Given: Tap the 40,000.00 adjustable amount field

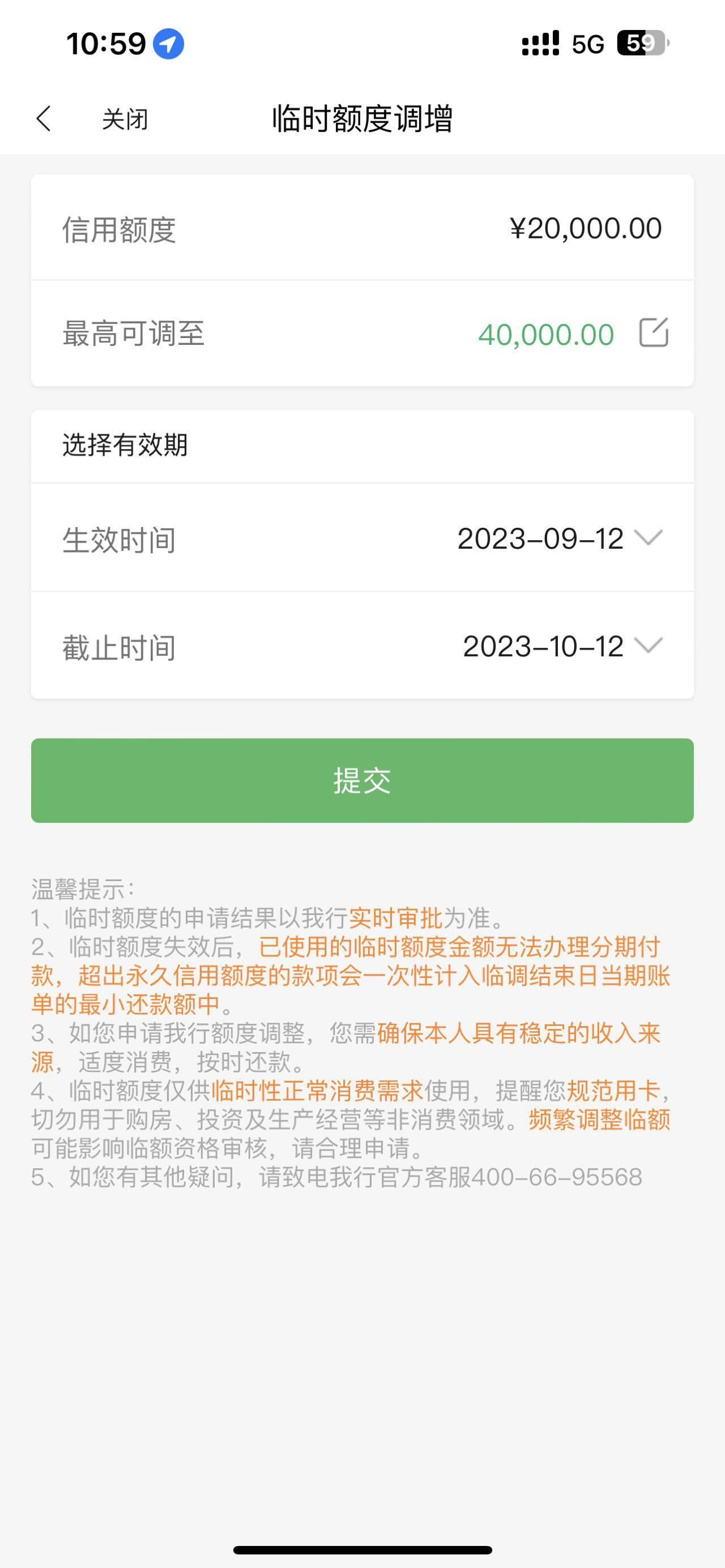Looking at the screenshot, I should point(546,334).
